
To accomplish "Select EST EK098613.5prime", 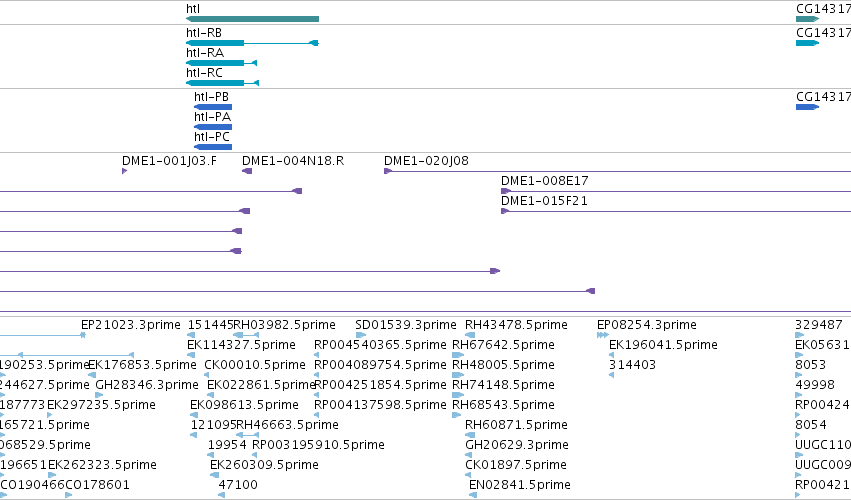I will pyautogui.click(x=244, y=405).
